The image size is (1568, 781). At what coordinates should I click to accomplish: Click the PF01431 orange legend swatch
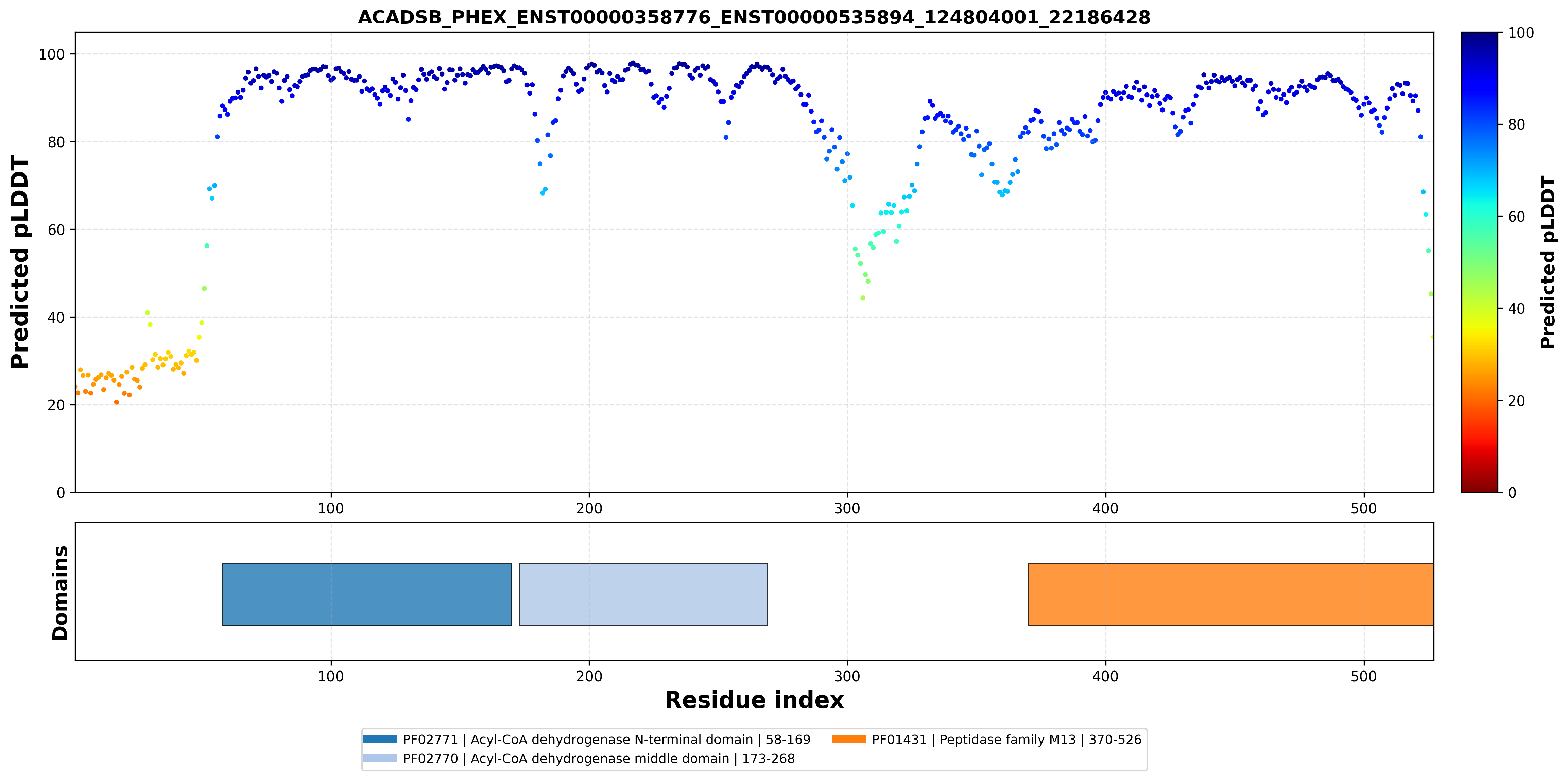point(848,739)
